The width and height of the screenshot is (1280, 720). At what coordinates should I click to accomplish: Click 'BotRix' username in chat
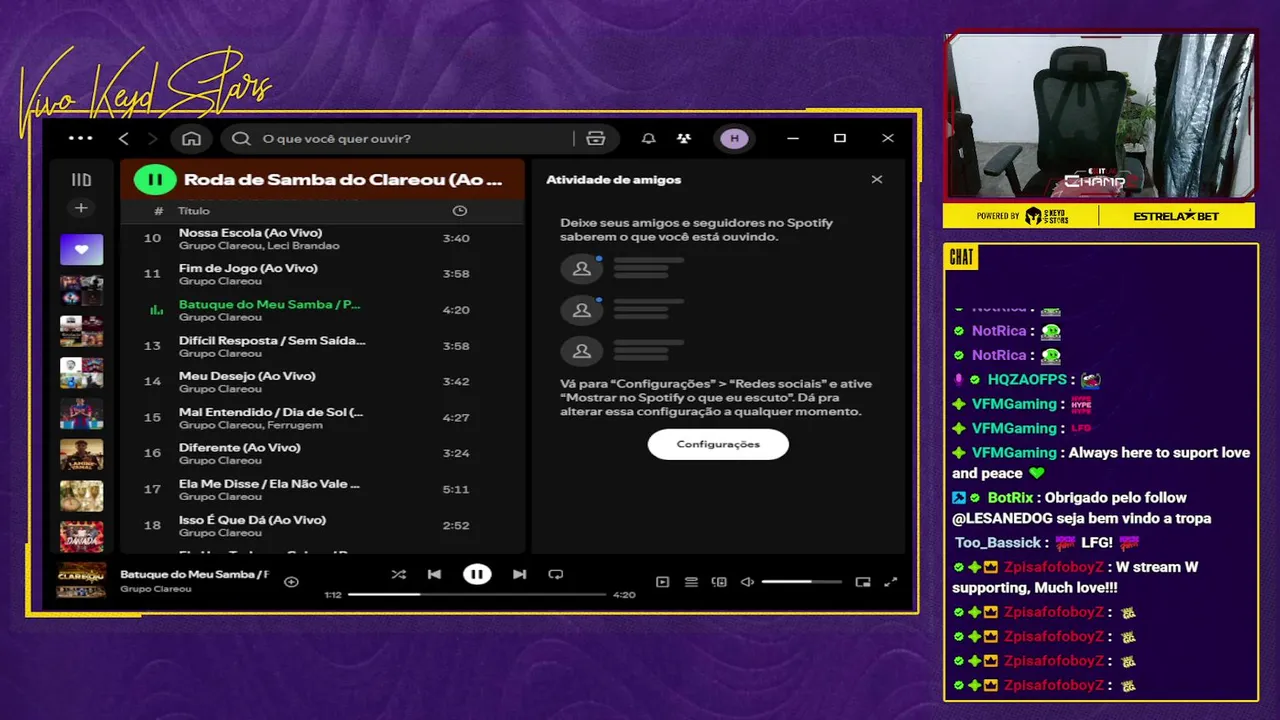[1010, 498]
